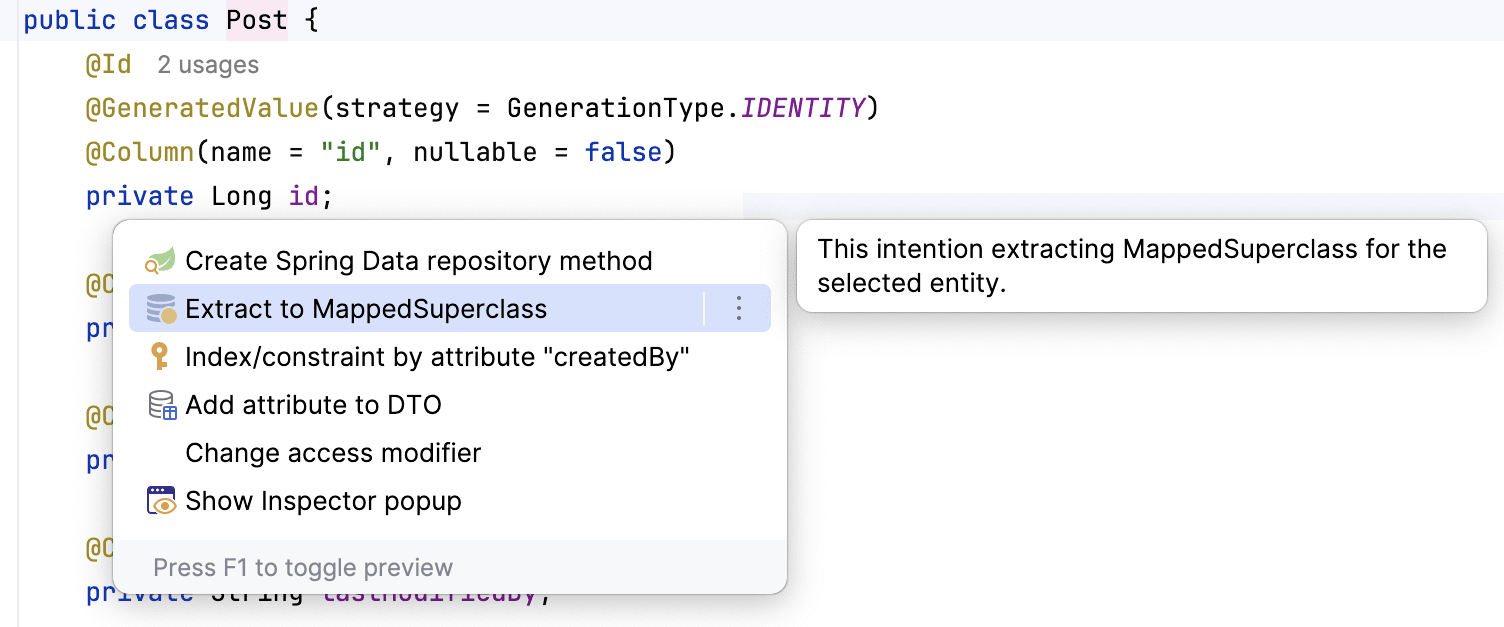
Task: Click the DTO table icon
Action: [x=162, y=405]
